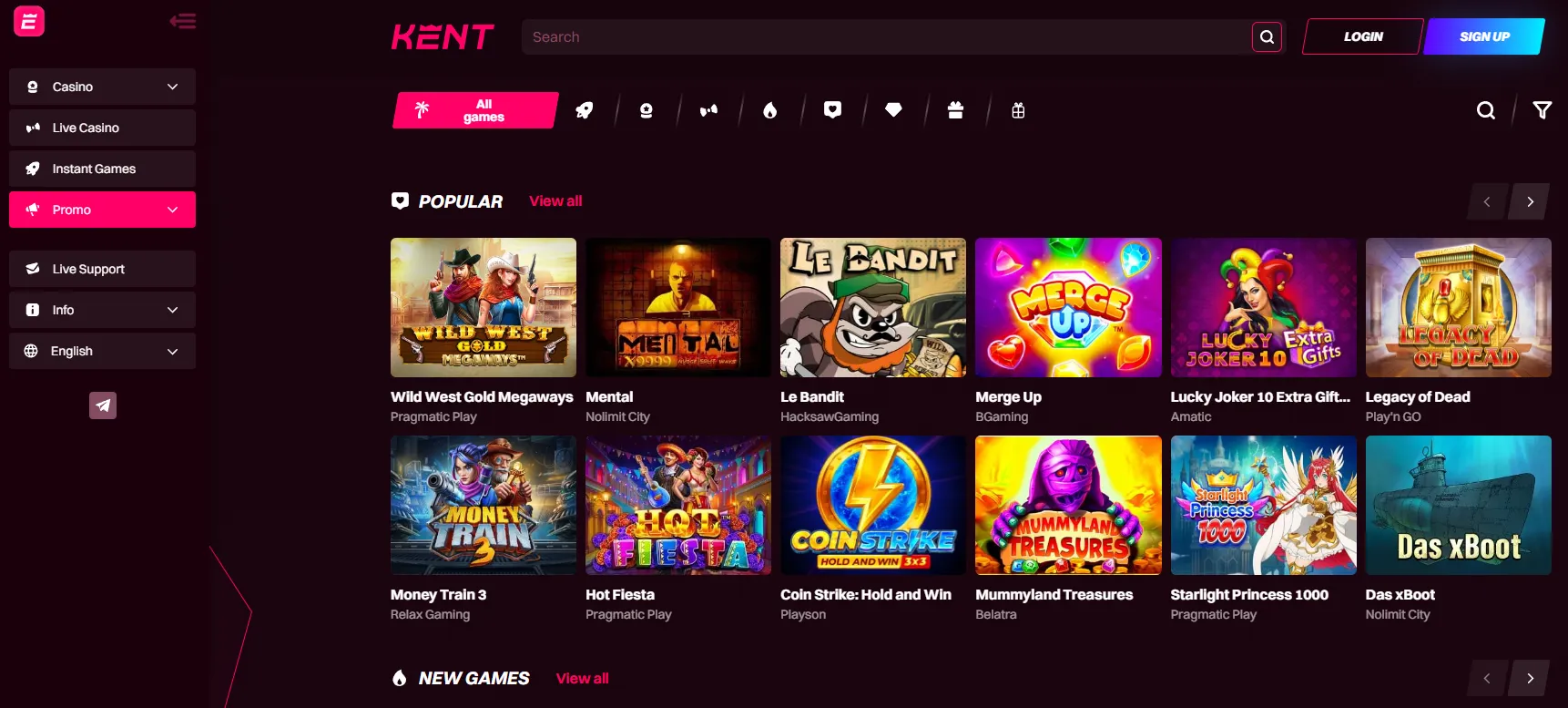The height and width of the screenshot is (708, 1568).
Task: Go to previous Popular games page
Action: [1487, 201]
